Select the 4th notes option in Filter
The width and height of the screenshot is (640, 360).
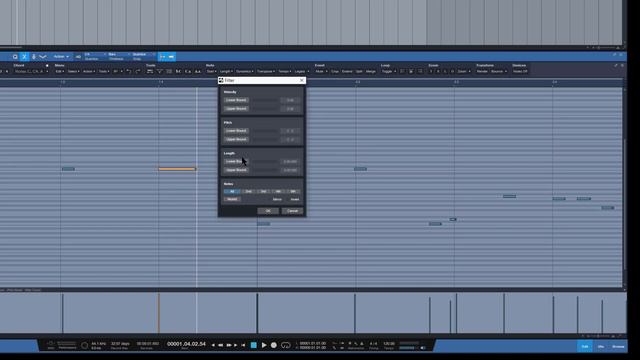click(278, 191)
